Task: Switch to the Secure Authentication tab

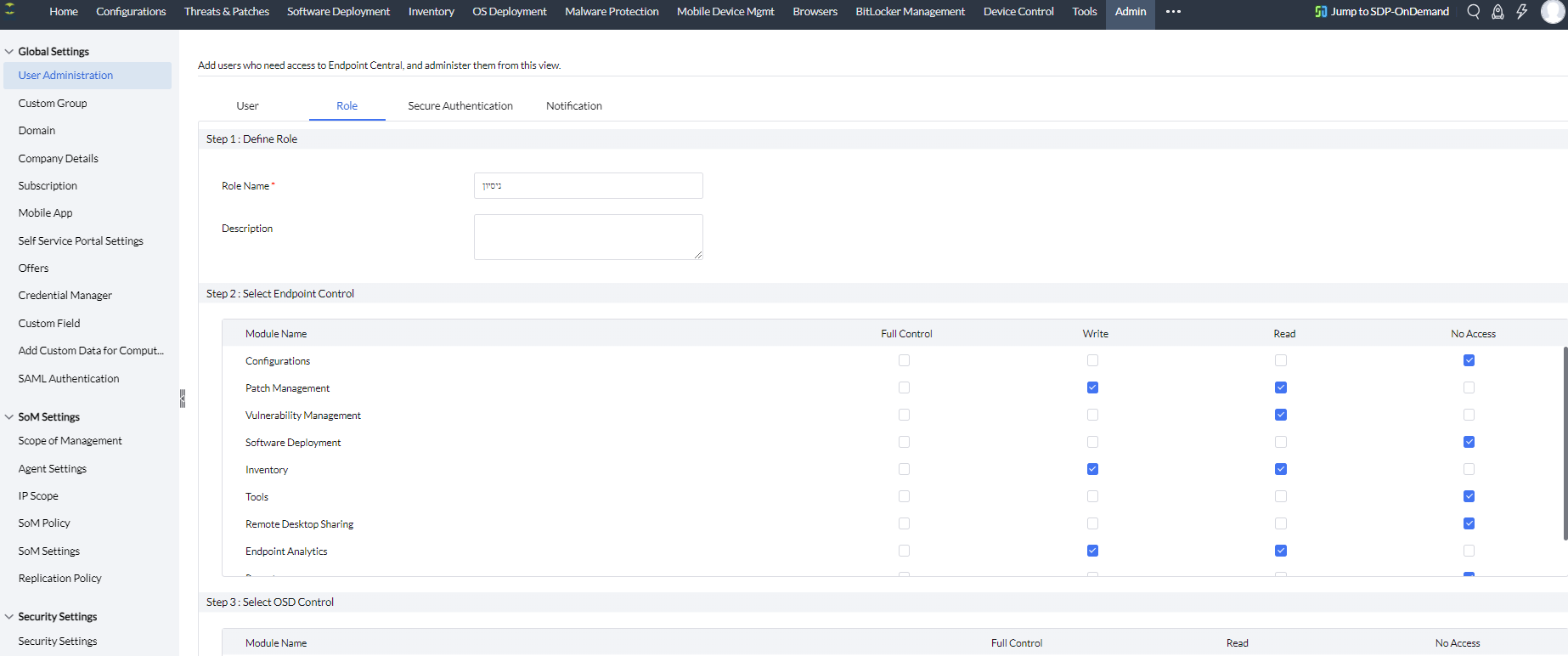Action: 460,106
